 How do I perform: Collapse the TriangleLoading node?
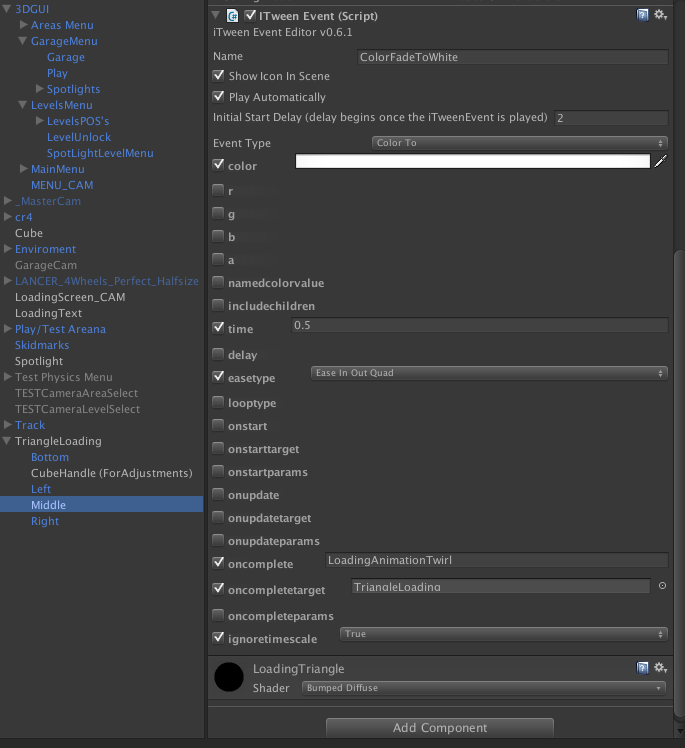(7, 441)
